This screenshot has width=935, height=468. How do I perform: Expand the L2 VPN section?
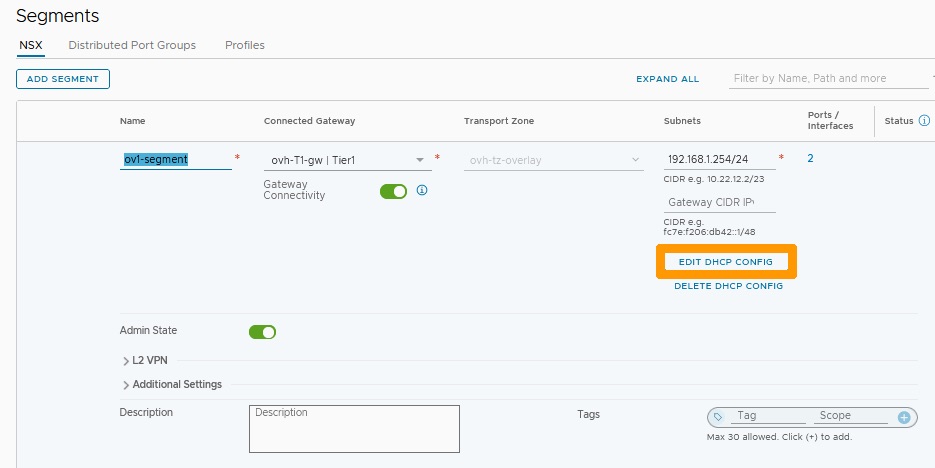[x=145, y=361]
